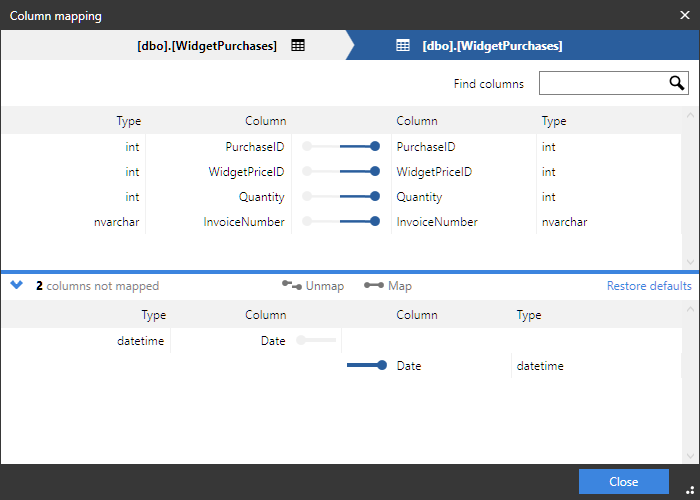Focus the Find columns search field
Viewport: 700px width, 500px height.
point(603,83)
